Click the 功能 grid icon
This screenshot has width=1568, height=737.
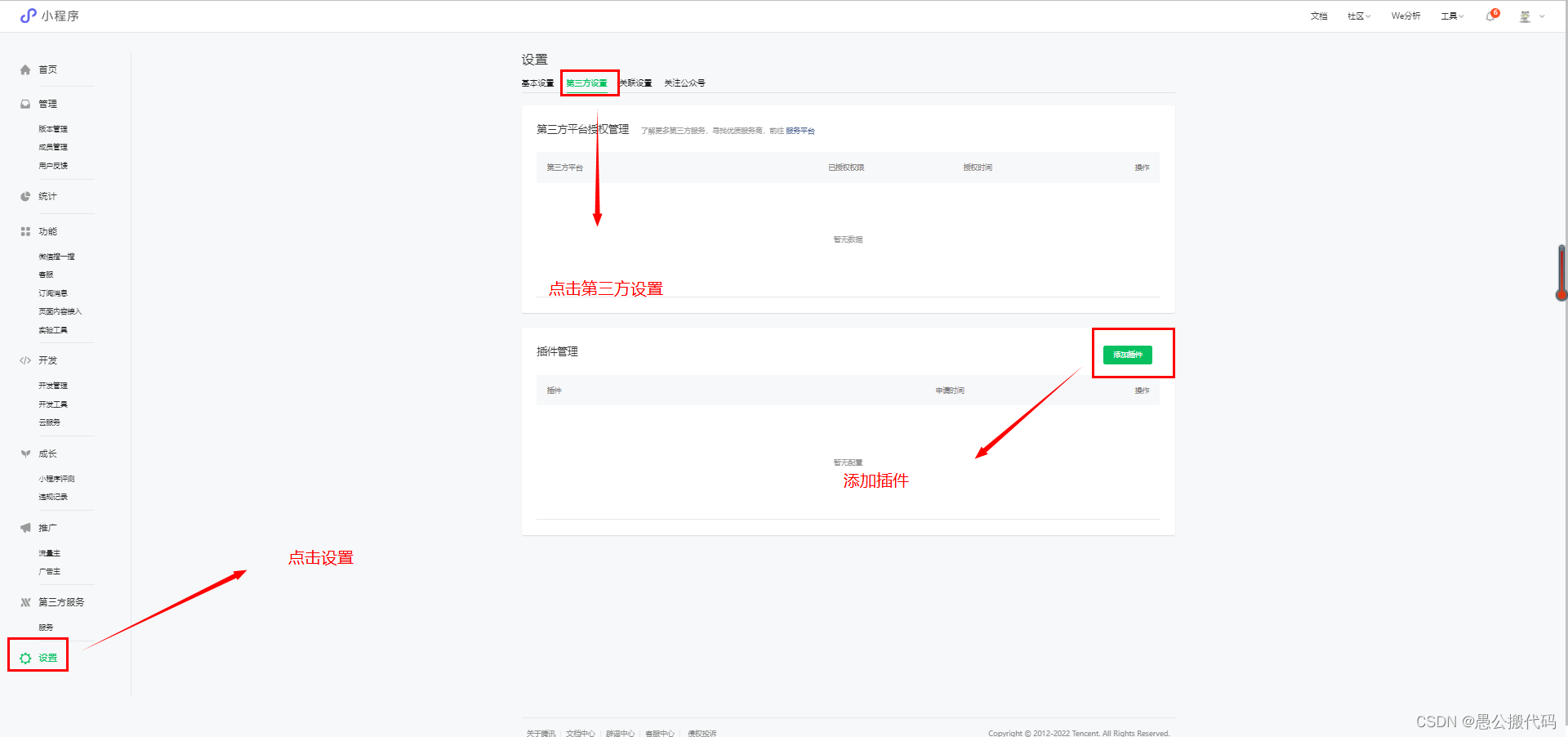pos(25,231)
